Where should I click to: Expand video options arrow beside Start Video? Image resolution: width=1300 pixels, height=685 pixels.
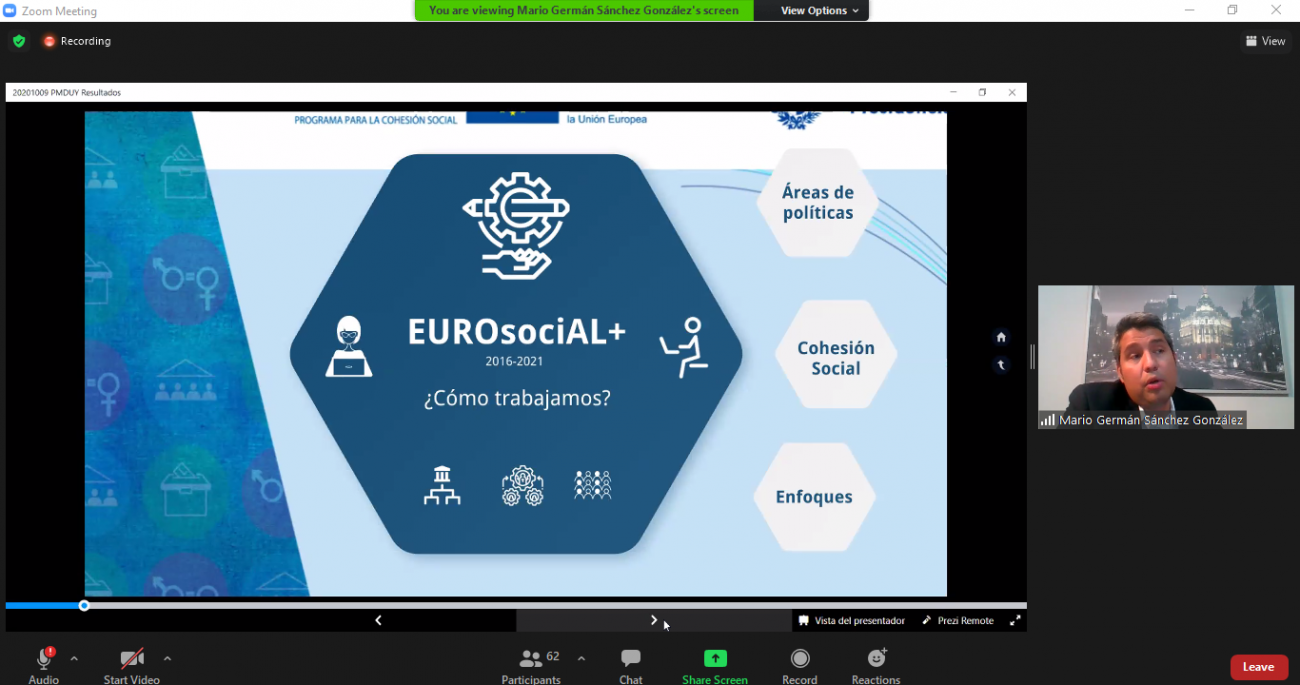167,659
